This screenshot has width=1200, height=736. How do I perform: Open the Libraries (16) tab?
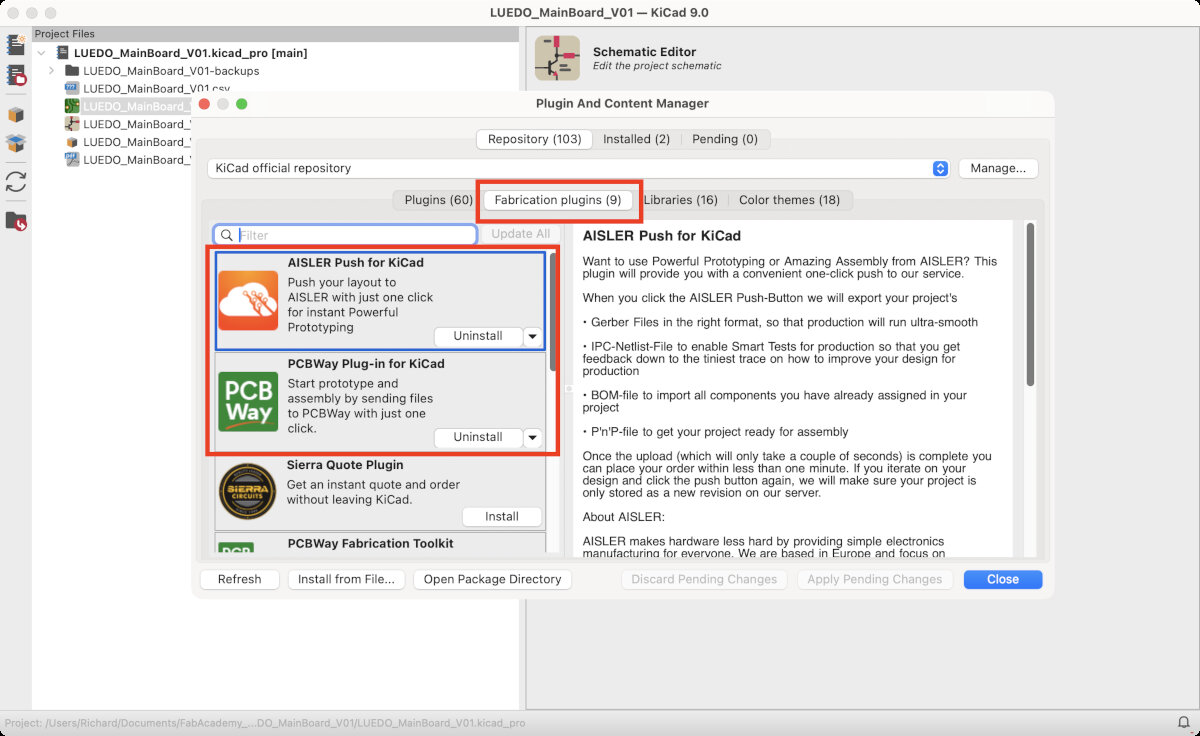tap(680, 200)
